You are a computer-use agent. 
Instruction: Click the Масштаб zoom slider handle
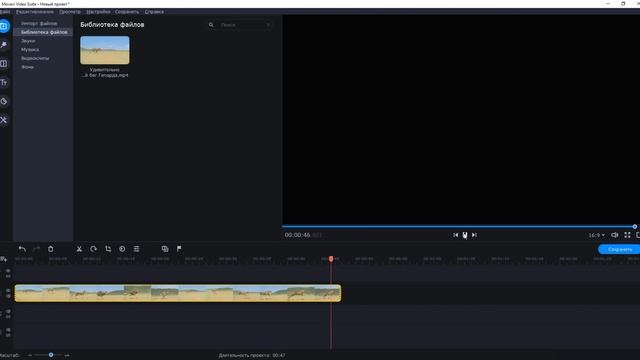coord(51,355)
